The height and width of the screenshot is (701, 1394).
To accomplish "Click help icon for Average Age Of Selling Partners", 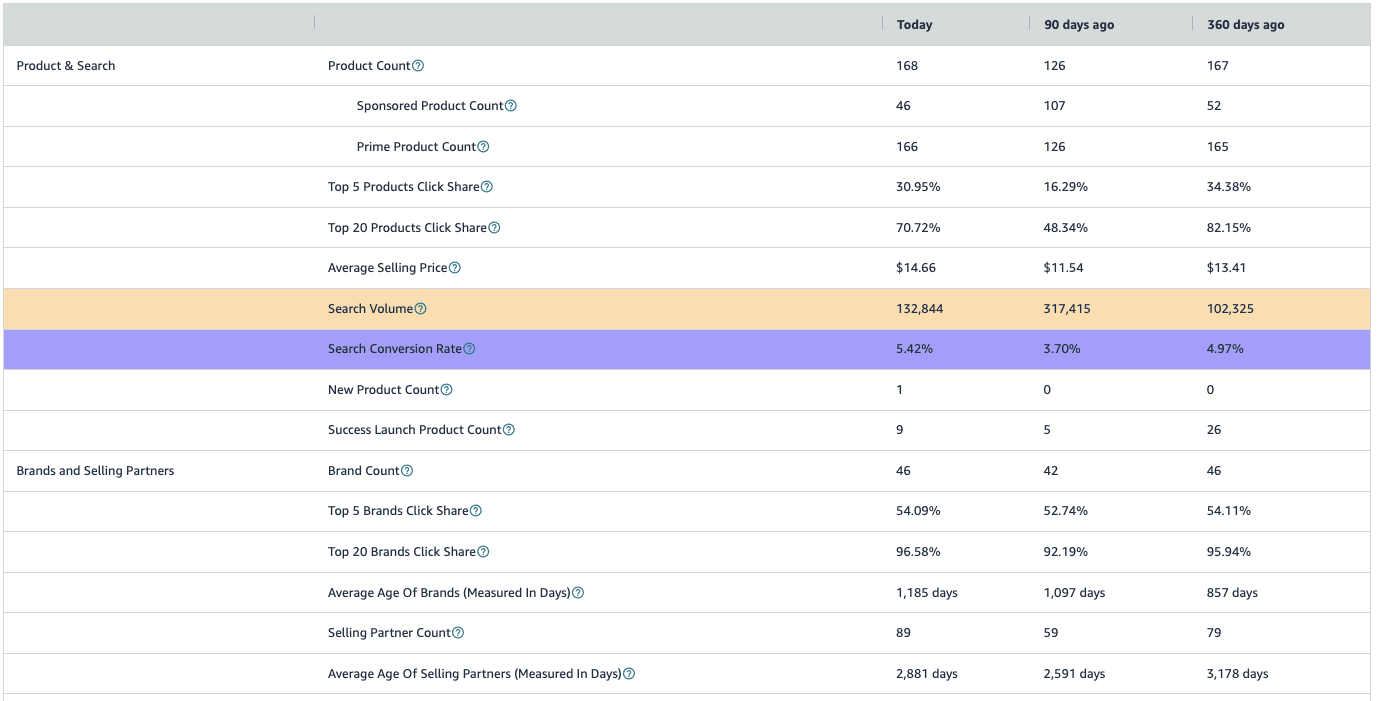I will [629, 674].
